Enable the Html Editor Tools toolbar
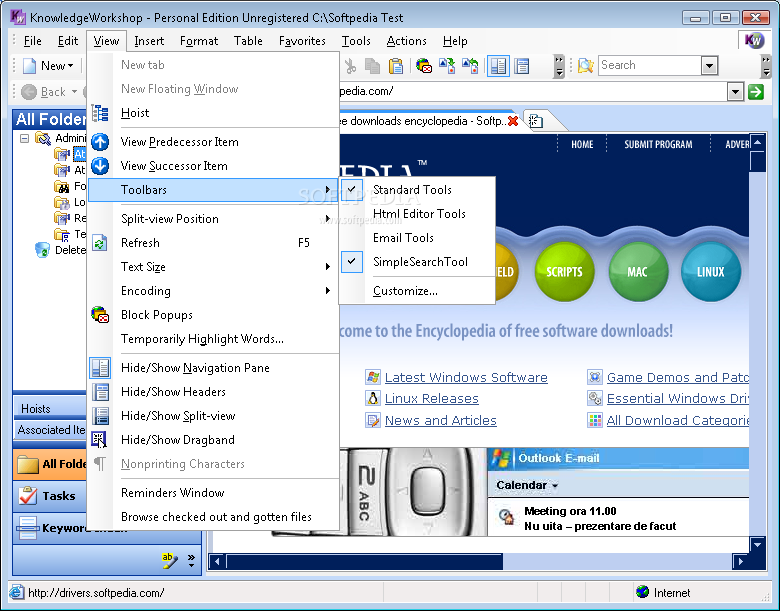This screenshot has height=611, width=780. tap(419, 214)
